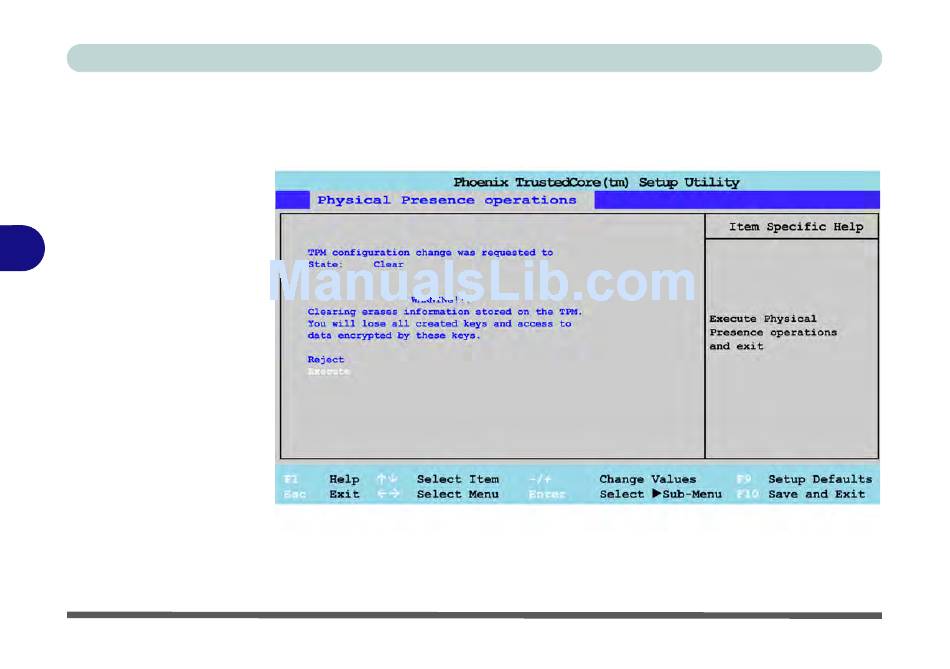950x669 pixels.
Task: Click the Select Item label
Action: point(457,479)
